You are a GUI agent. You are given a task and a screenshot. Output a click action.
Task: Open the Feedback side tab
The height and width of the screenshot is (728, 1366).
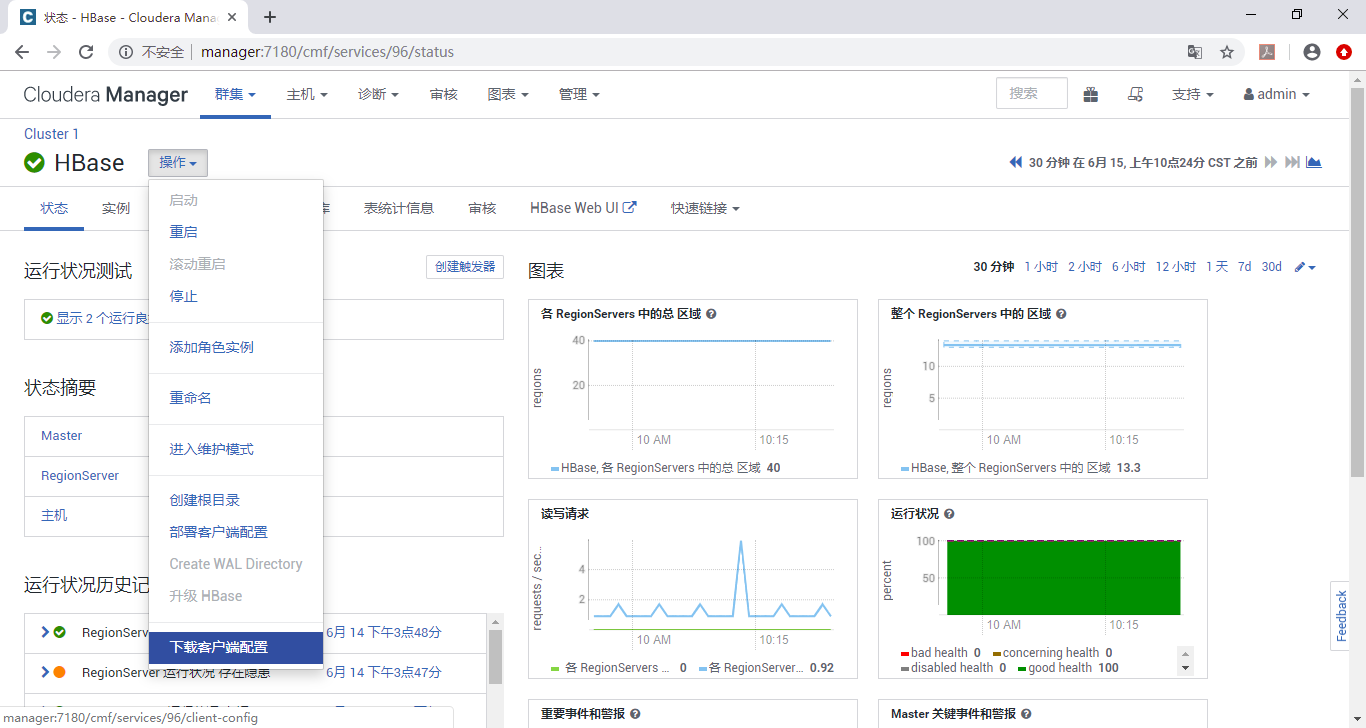(x=1342, y=616)
